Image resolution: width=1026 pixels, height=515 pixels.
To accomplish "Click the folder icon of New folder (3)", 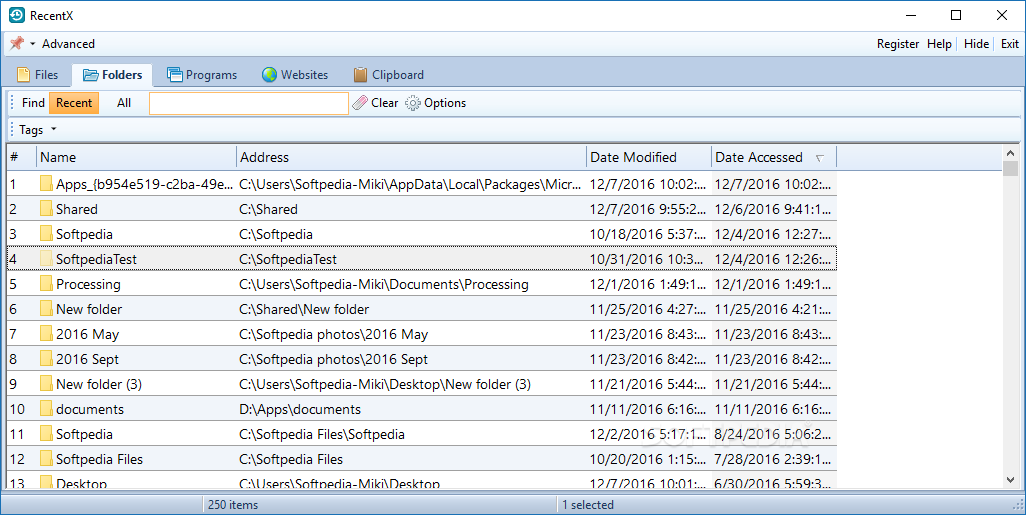I will point(46,383).
